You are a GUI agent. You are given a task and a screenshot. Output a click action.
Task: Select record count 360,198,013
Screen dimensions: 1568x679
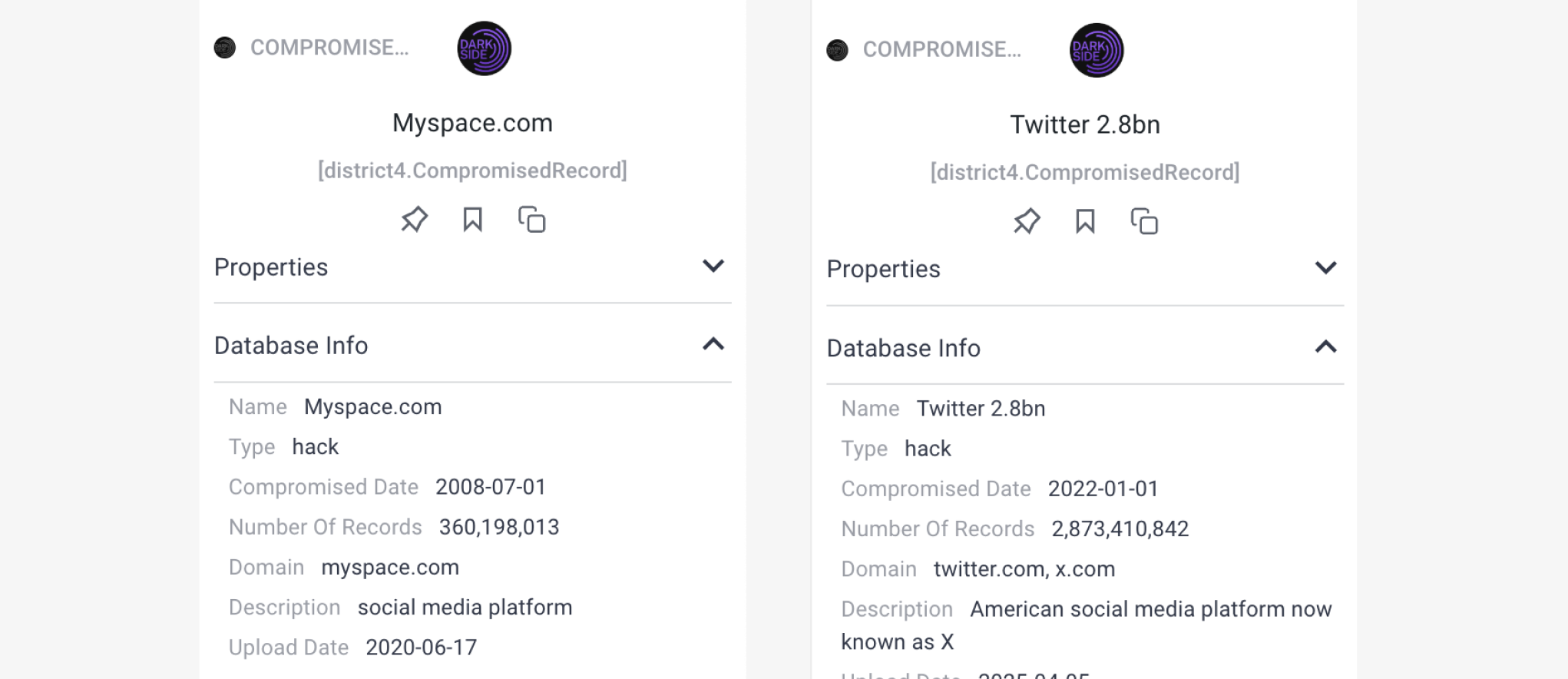[499, 527]
